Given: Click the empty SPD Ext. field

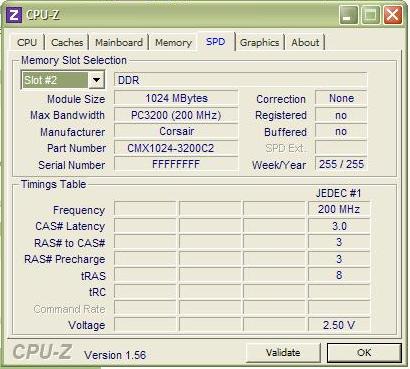Looking at the screenshot, I should (x=341, y=148).
